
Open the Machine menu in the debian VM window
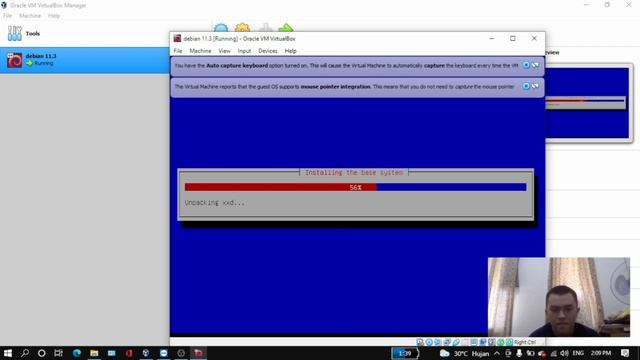(200, 51)
